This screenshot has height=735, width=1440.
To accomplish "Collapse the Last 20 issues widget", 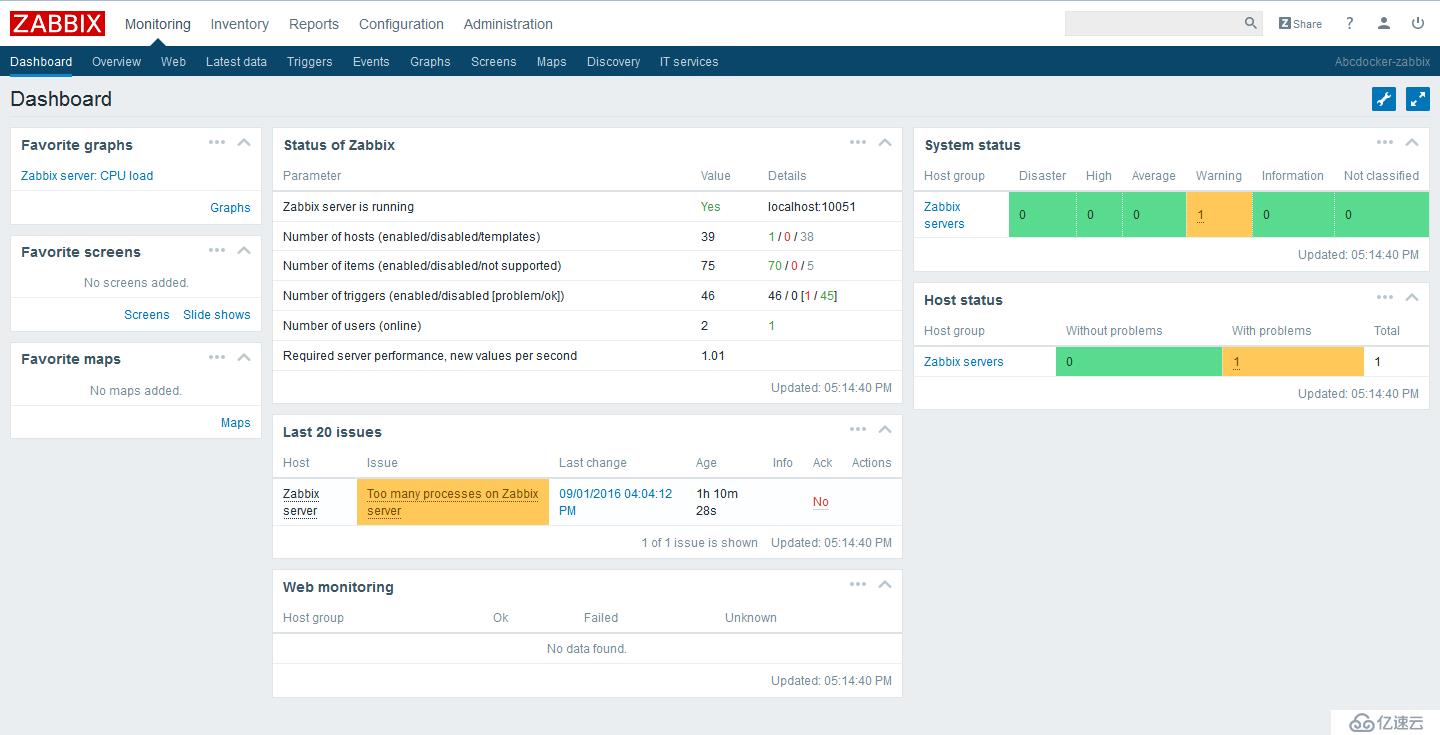I will coord(885,430).
